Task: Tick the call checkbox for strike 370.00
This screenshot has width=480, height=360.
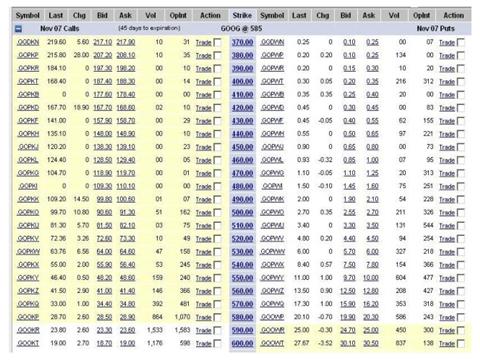Action: [217, 42]
